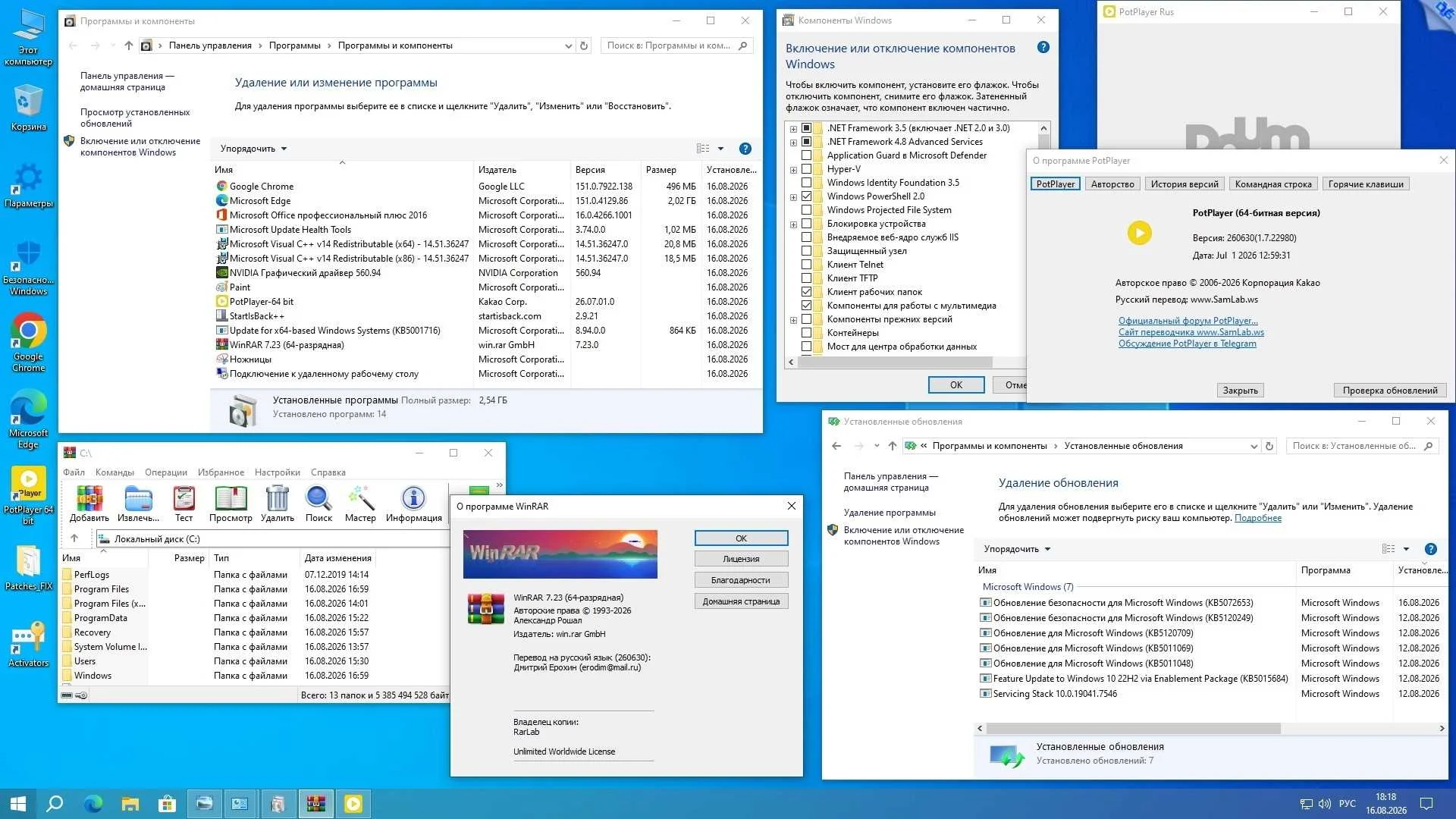The width and height of the screenshot is (1456, 819).
Task: Enable Application Guard в Microsoft Defender checkbox
Action: [x=807, y=155]
